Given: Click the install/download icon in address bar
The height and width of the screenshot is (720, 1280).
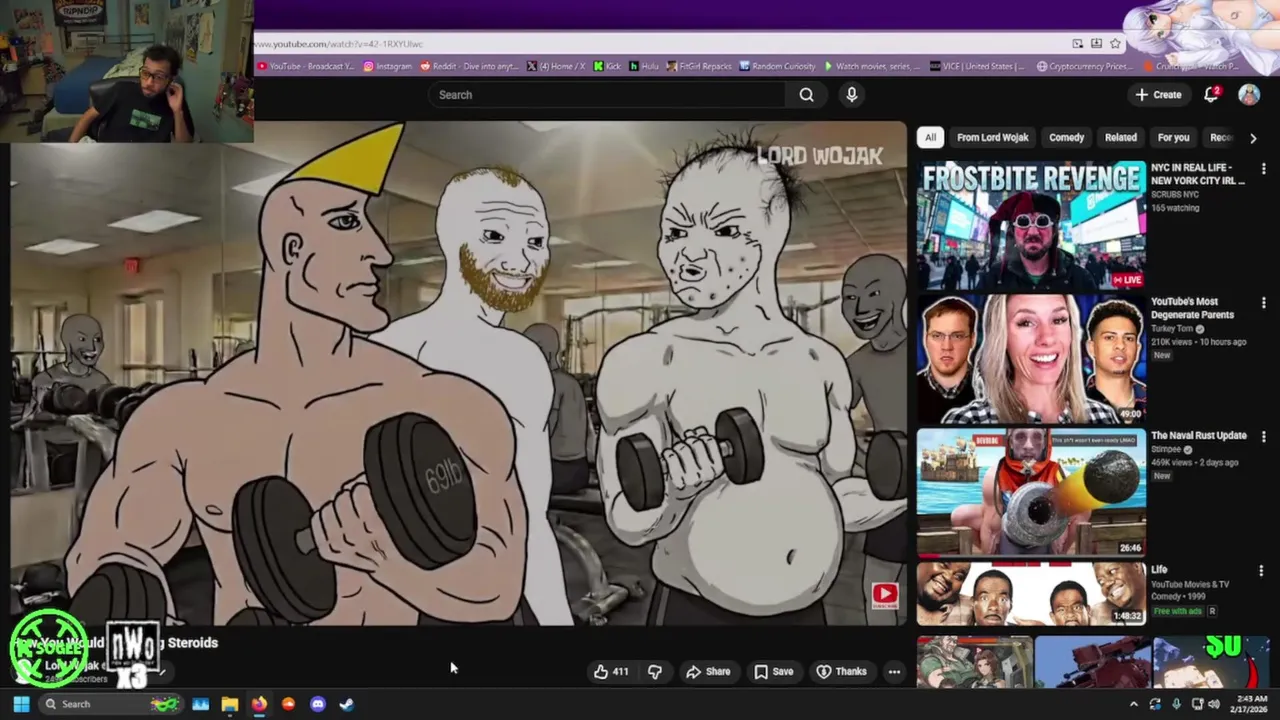Looking at the screenshot, I should point(1096,44).
